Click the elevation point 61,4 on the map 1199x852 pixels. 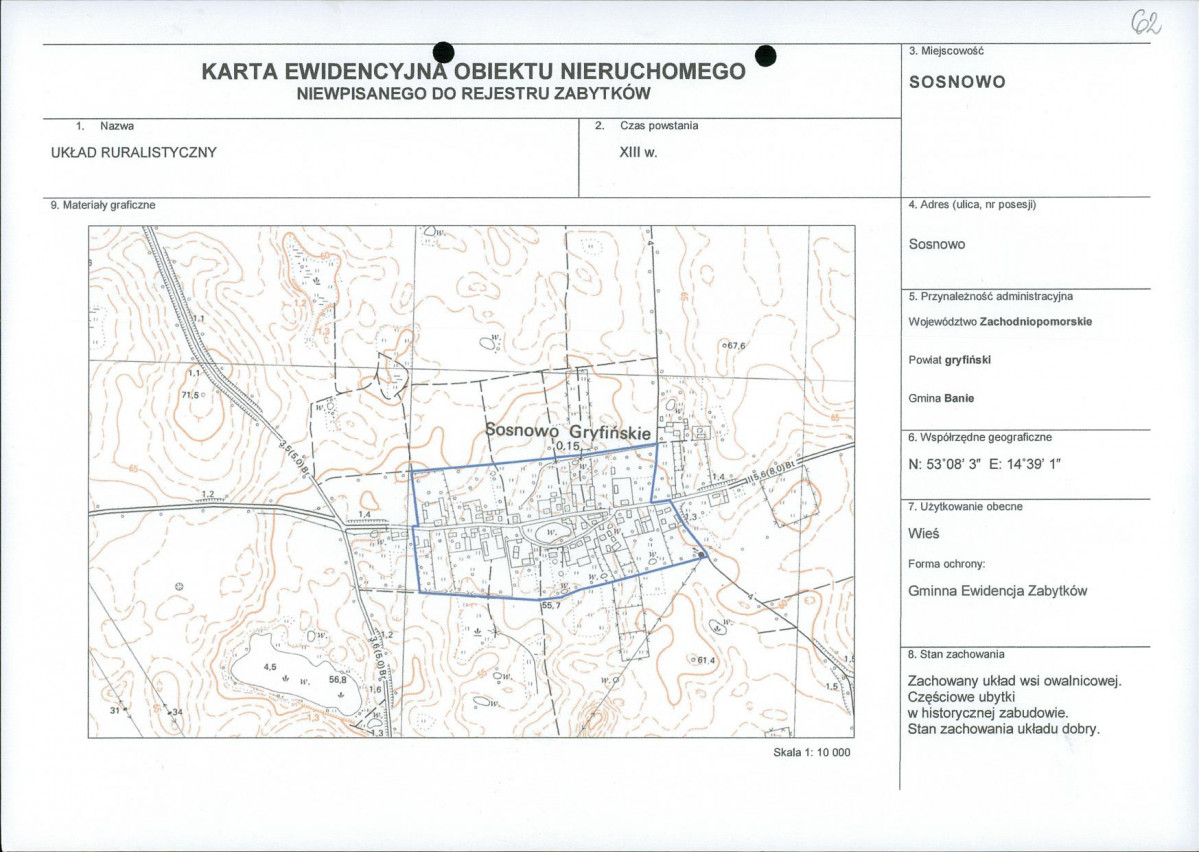[x=704, y=660]
